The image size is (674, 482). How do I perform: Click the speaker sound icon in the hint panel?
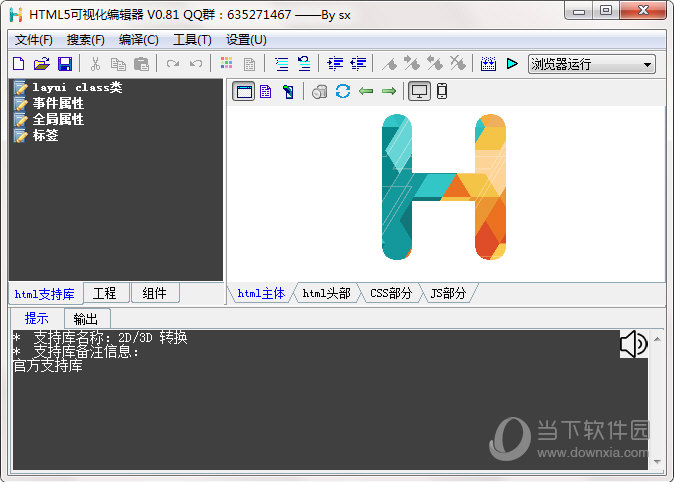(634, 344)
